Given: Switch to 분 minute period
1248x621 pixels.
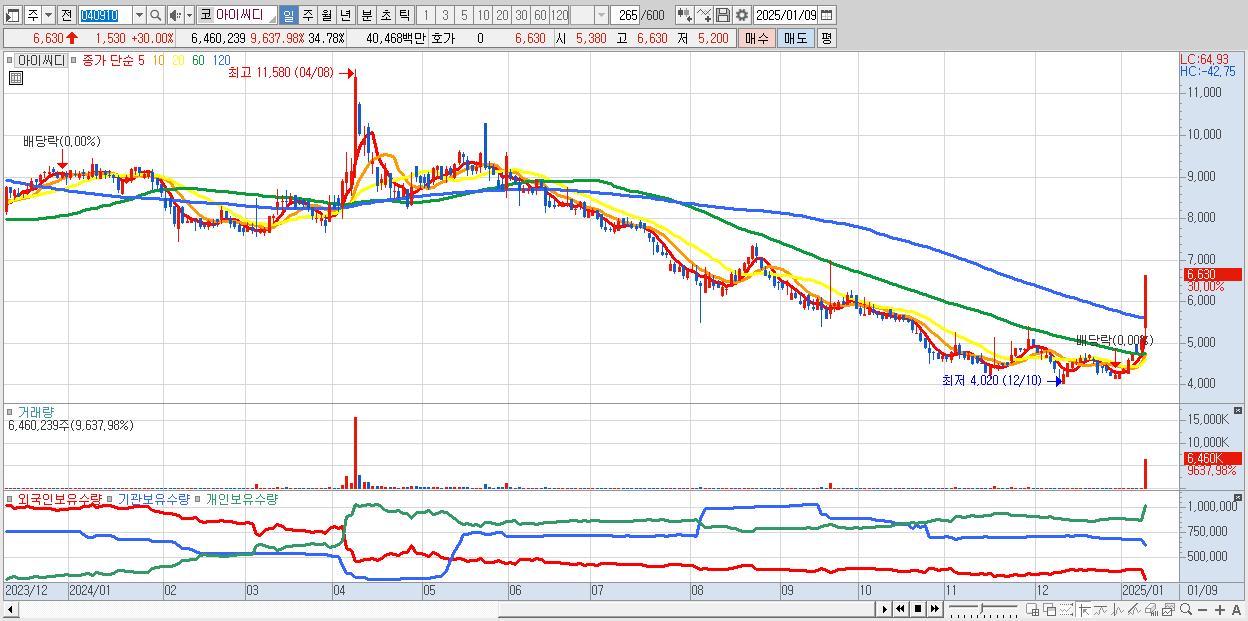Looking at the screenshot, I should coord(365,15).
